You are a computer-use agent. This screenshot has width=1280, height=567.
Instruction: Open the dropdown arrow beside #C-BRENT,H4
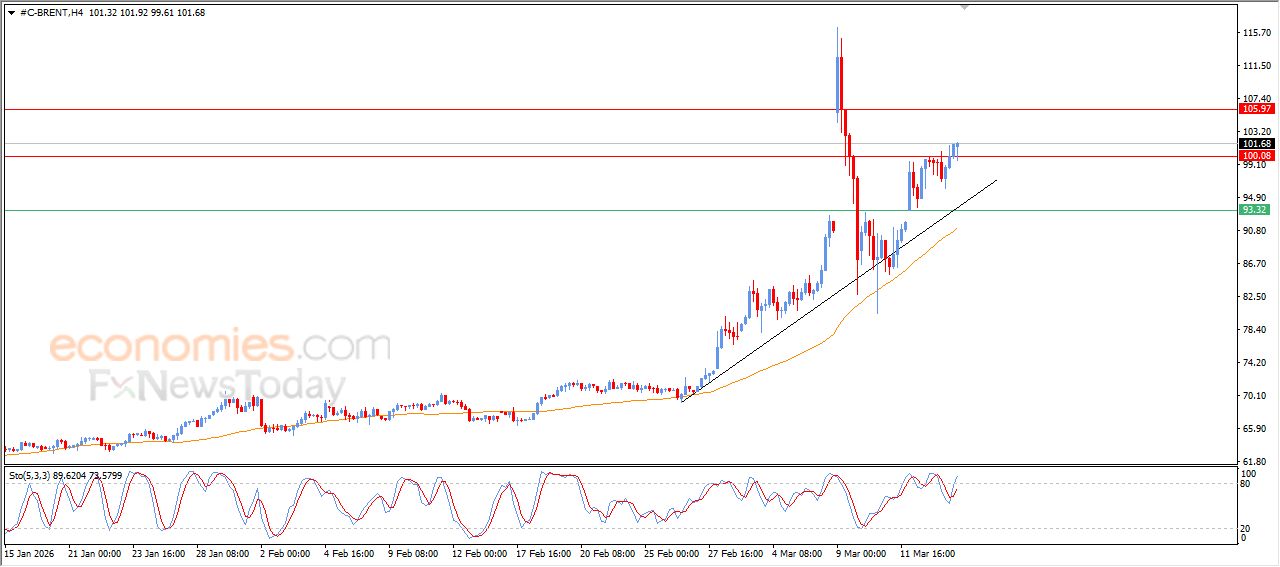(x=11, y=13)
